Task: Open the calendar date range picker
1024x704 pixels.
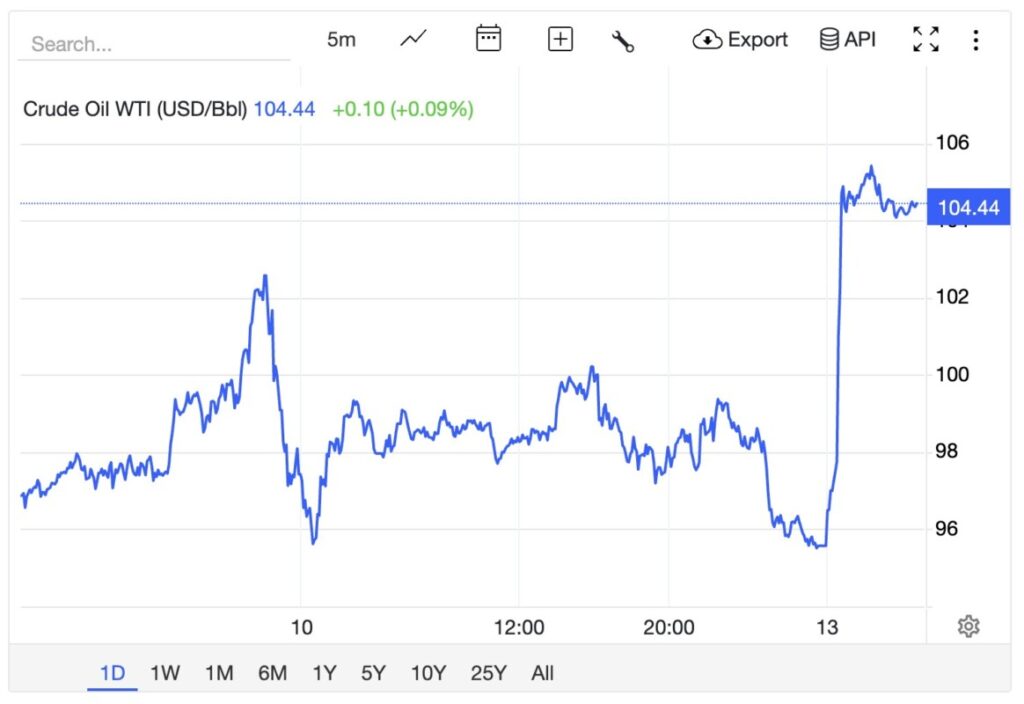Action: tap(488, 40)
